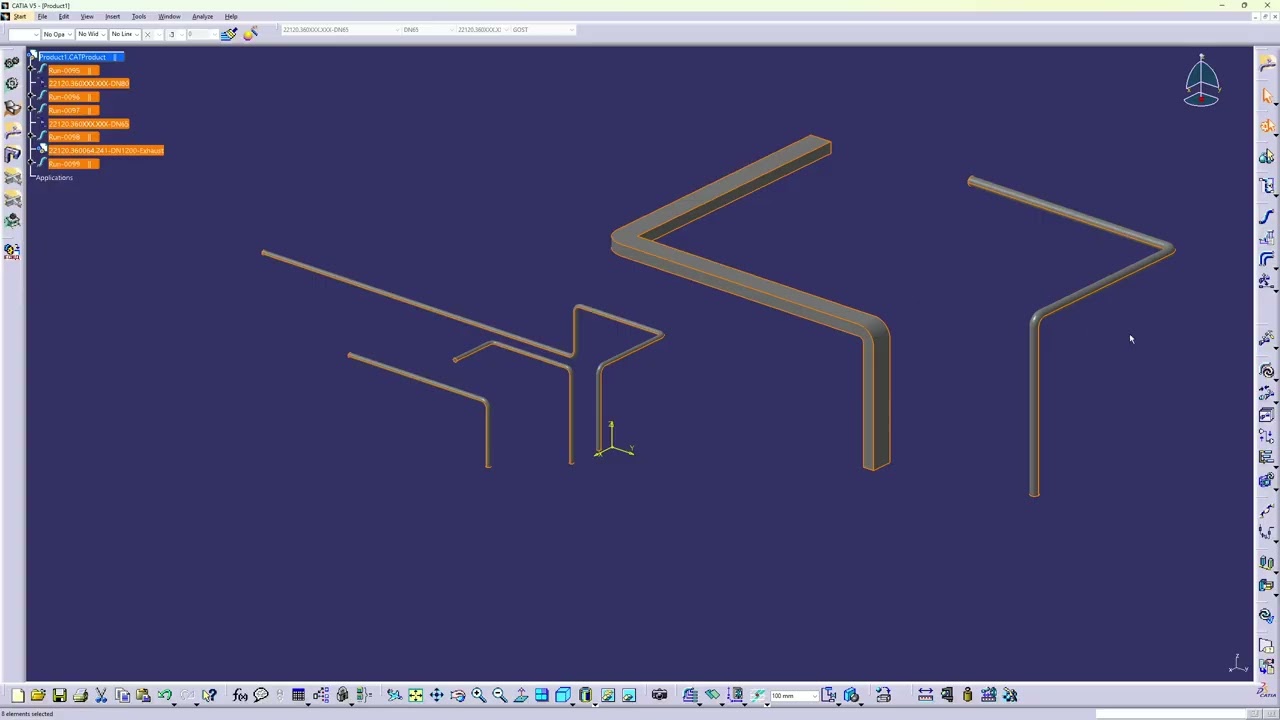Click the New document icon
Image resolution: width=1280 pixels, height=720 pixels.
pos(17,695)
